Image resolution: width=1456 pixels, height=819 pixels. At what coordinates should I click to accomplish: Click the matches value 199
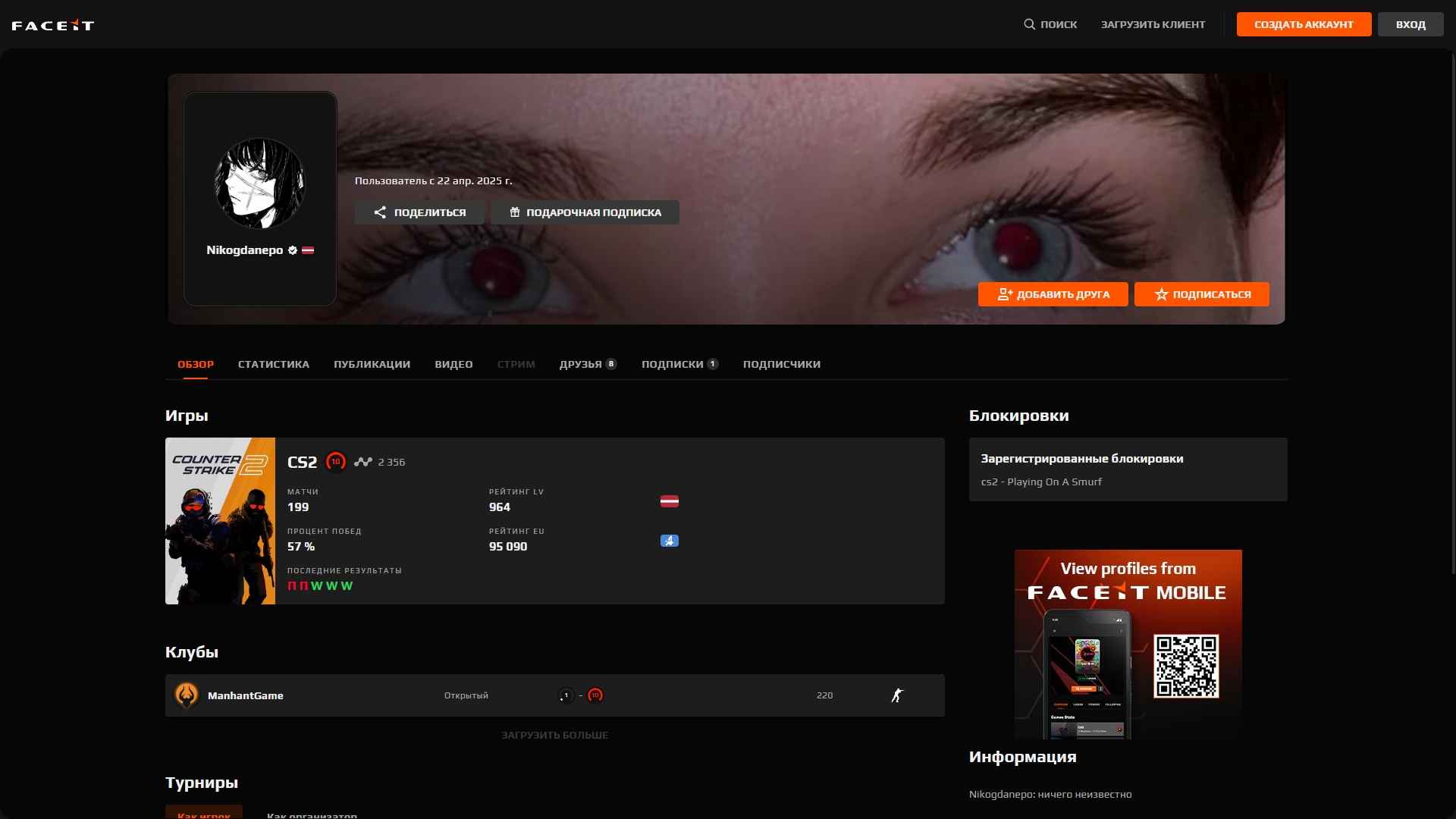(298, 507)
